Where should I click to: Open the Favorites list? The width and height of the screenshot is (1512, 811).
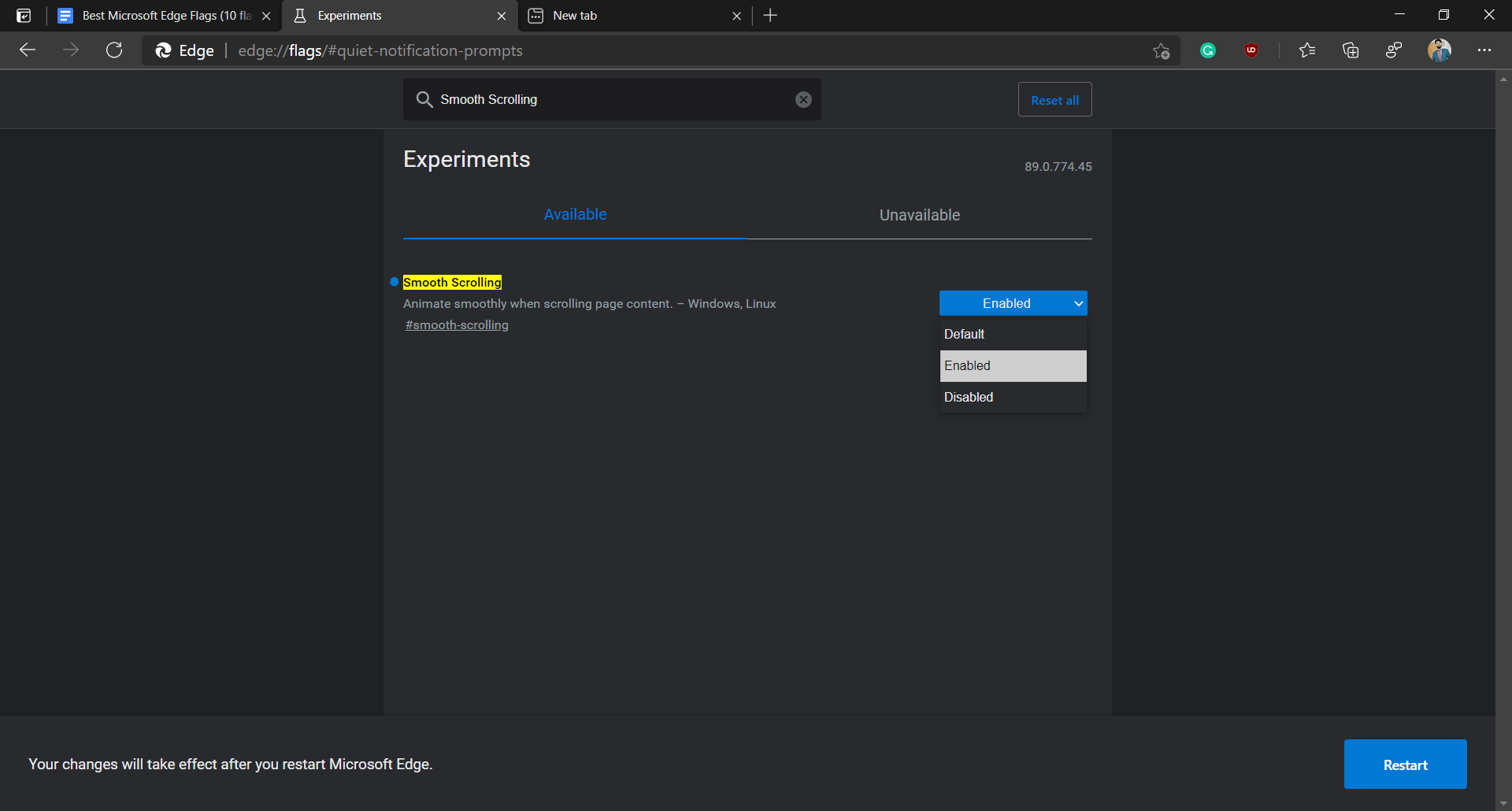point(1307,50)
